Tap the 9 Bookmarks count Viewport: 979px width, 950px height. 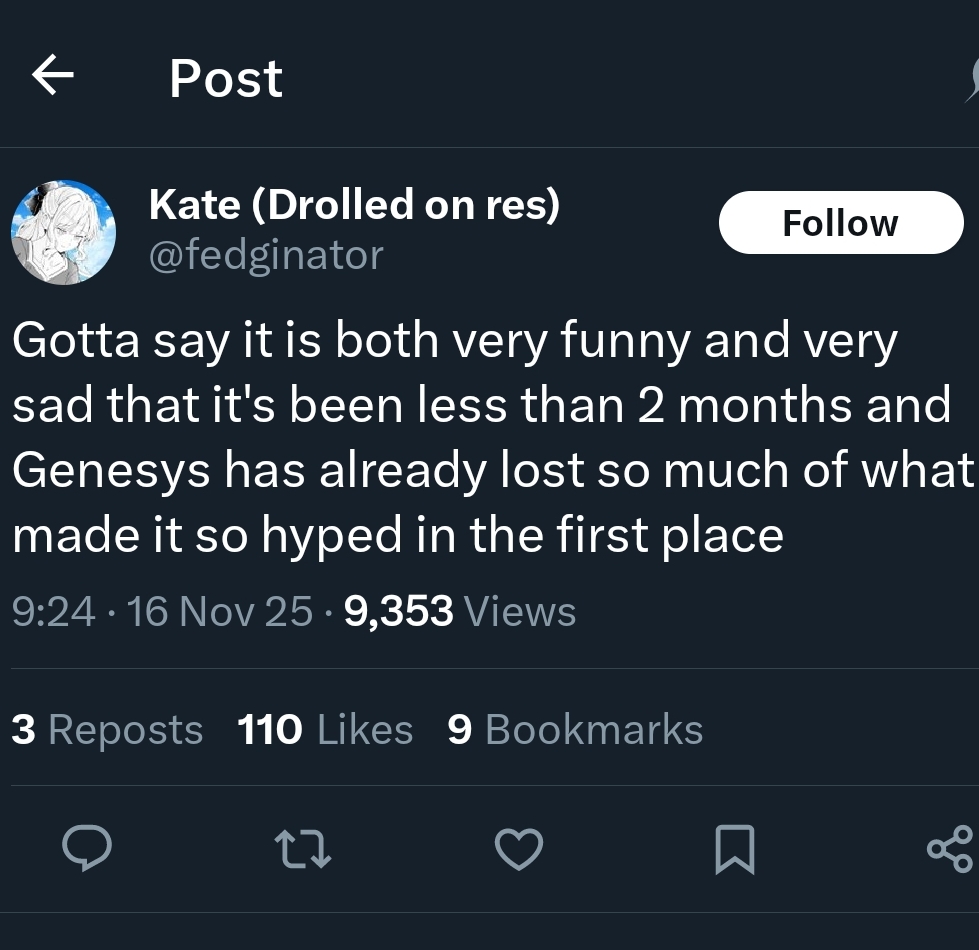click(575, 729)
